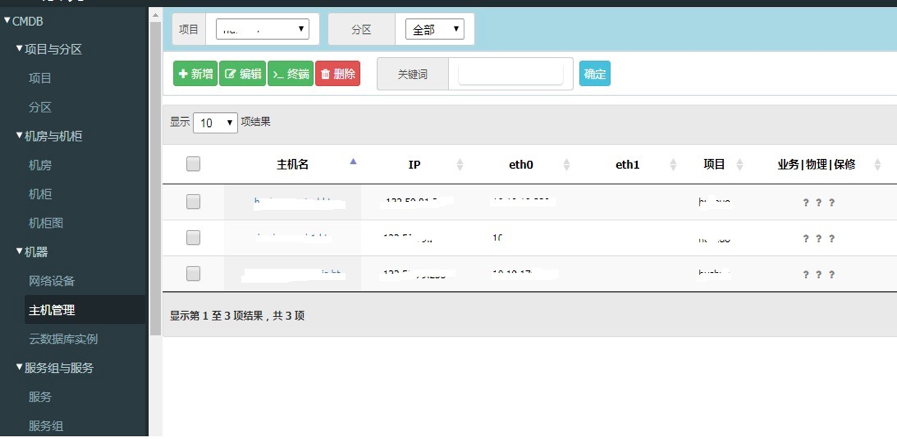Click third row ? ? ? status cell
The height and width of the screenshot is (439, 897).
tap(819, 275)
